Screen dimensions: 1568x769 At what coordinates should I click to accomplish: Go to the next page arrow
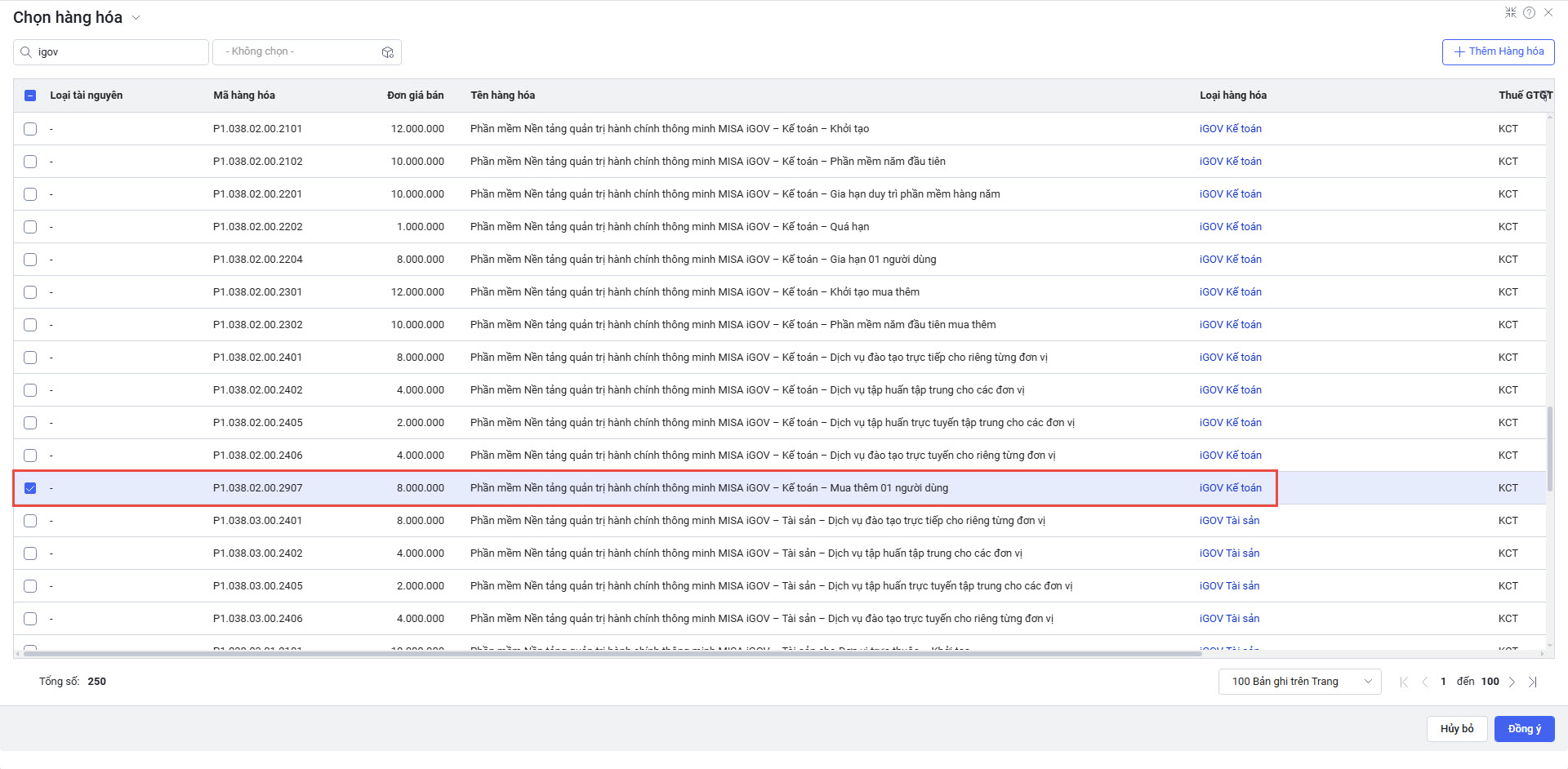(1512, 682)
